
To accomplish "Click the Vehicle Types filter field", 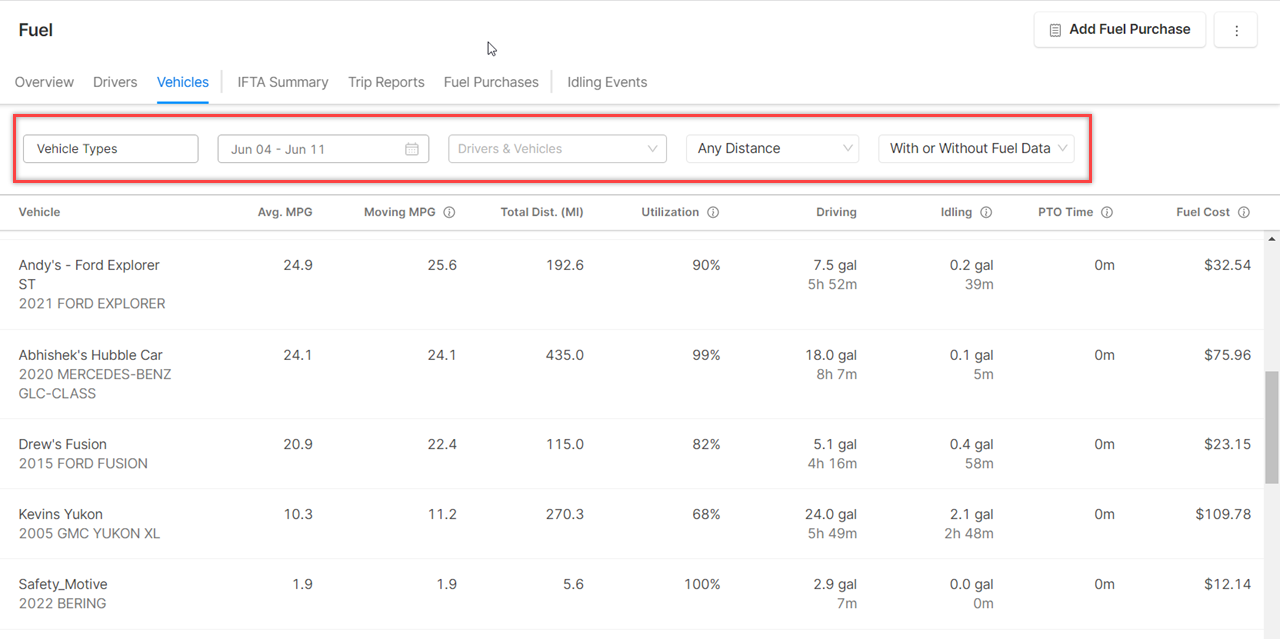I will (110, 149).
